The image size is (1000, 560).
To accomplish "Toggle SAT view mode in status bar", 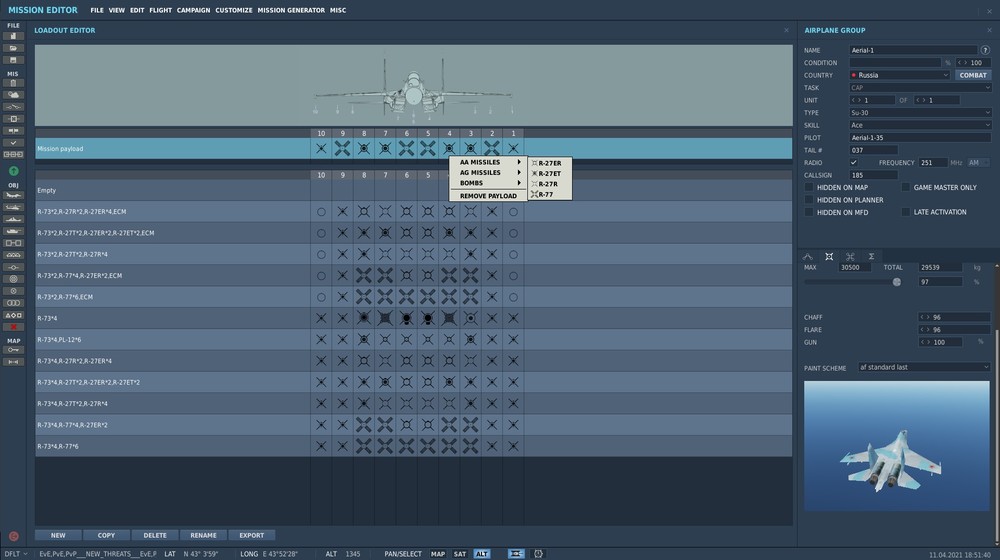I will coord(460,554).
